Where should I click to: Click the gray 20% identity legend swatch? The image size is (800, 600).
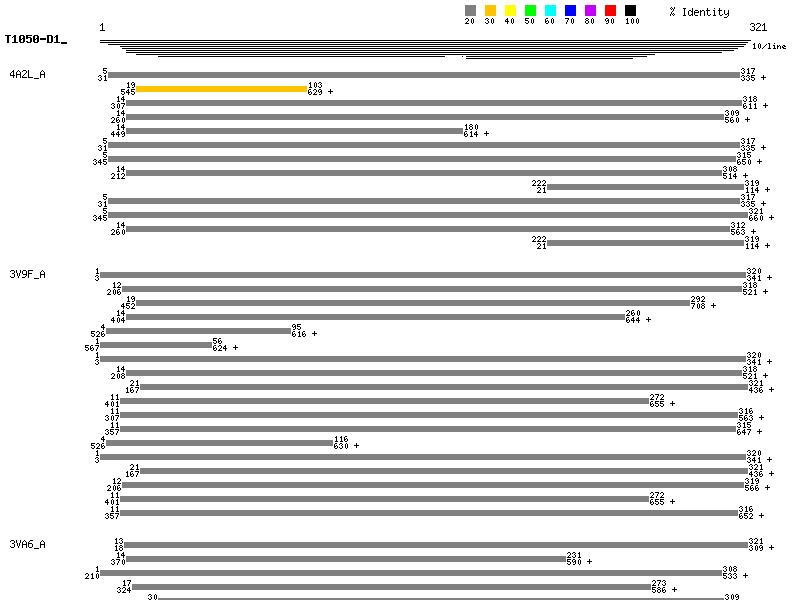coord(470,10)
